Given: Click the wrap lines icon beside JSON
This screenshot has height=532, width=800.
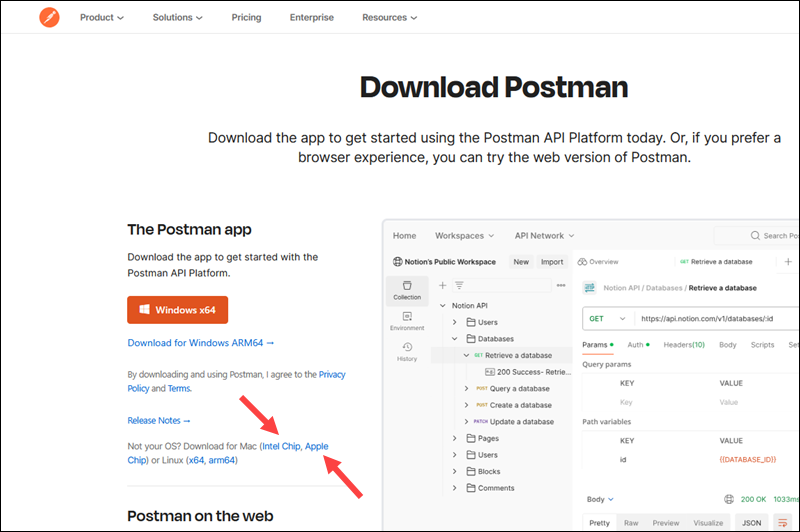Looking at the screenshot, I should tap(782, 523).
